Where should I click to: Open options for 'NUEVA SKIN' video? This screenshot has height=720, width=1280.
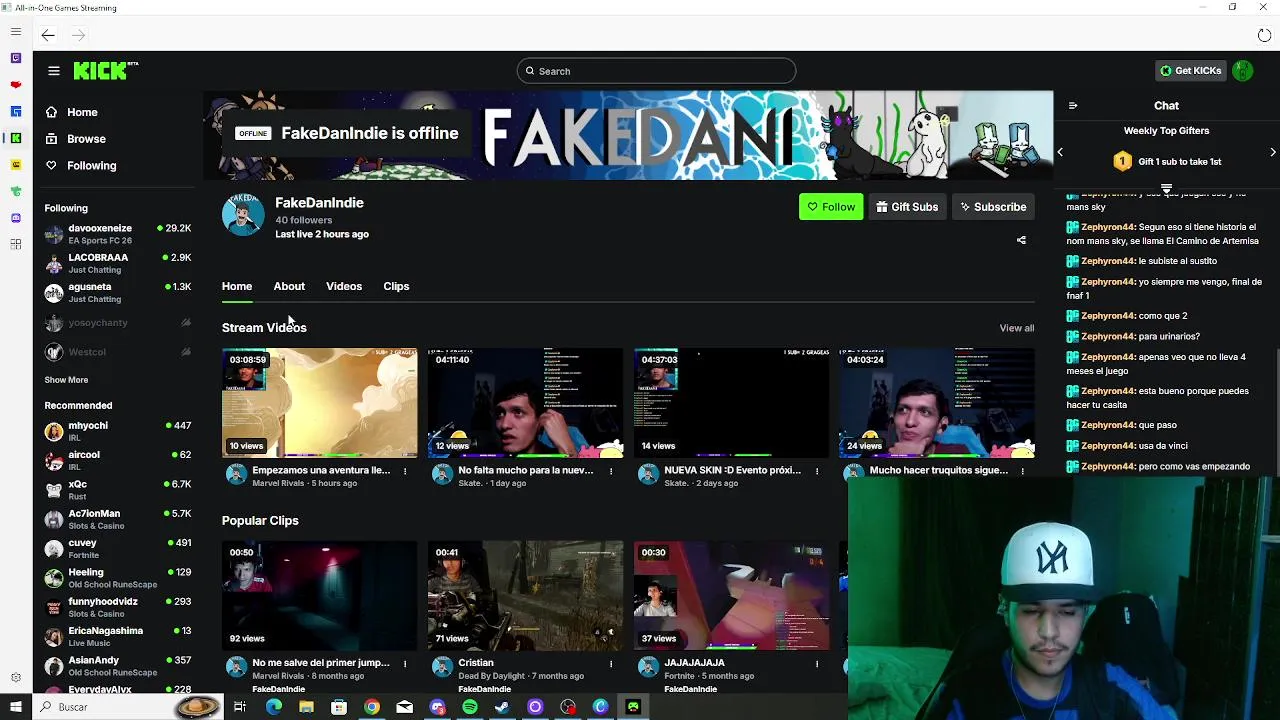pyautogui.click(x=817, y=471)
